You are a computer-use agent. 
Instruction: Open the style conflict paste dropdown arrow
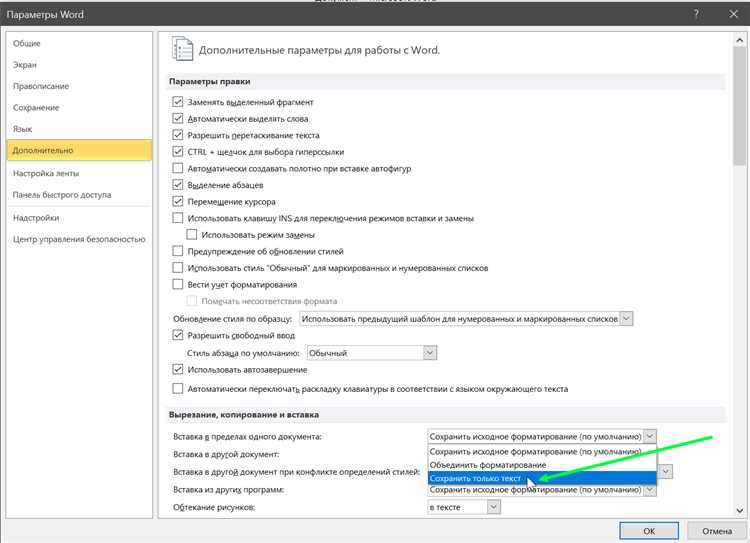[x=666, y=472]
